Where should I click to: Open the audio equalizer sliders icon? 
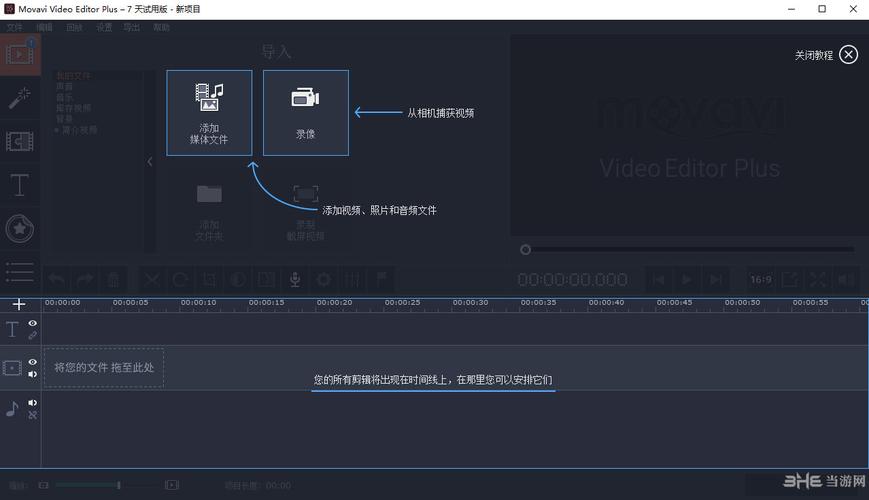click(352, 279)
